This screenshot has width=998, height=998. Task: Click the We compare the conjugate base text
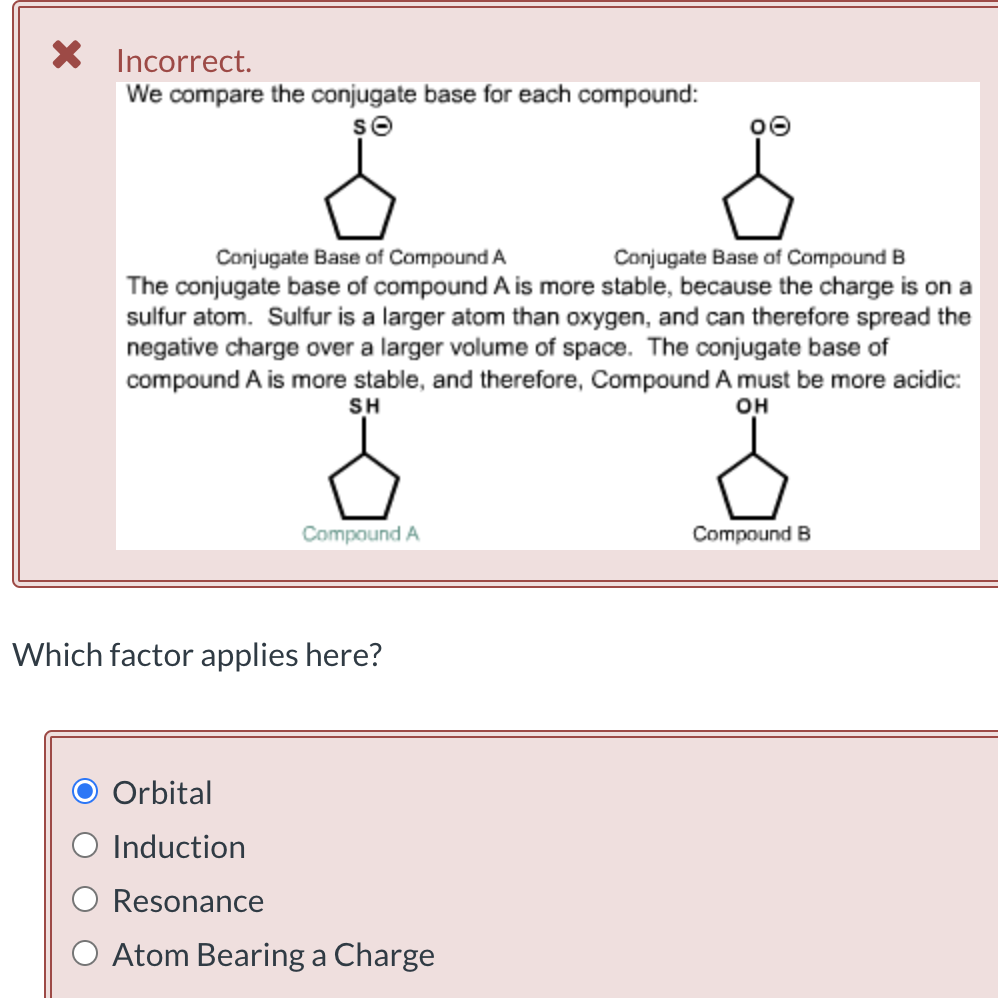[x=411, y=94]
